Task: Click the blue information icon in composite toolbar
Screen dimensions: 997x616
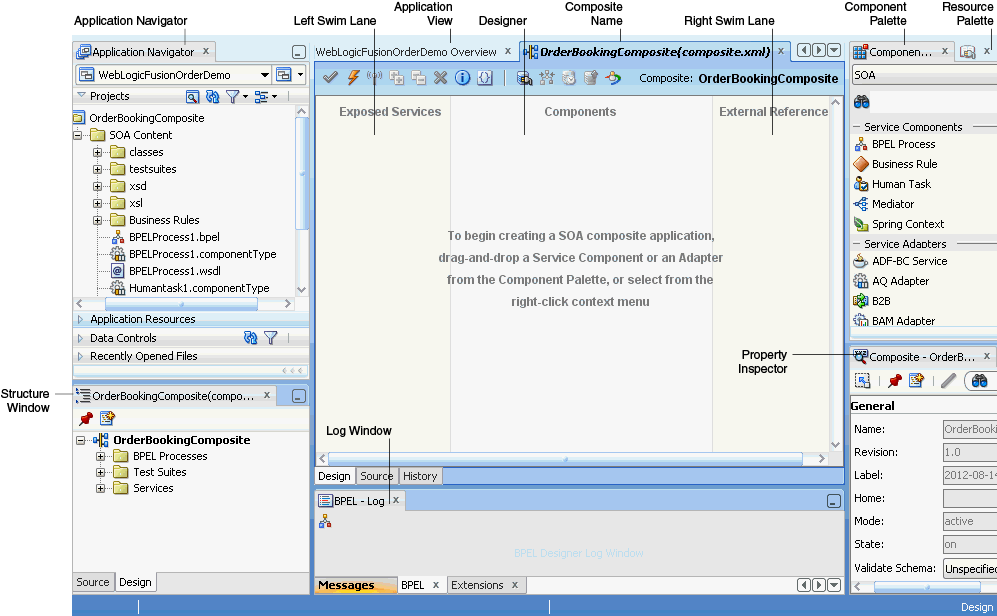Action: (x=462, y=78)
